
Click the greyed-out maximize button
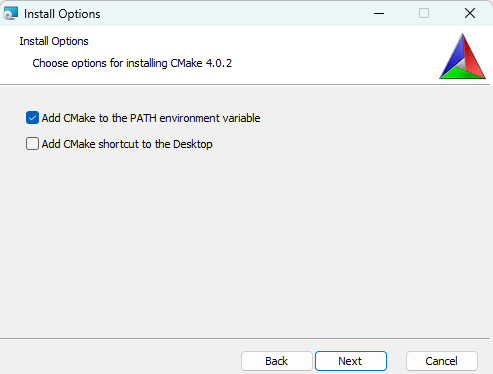point(424,13)
